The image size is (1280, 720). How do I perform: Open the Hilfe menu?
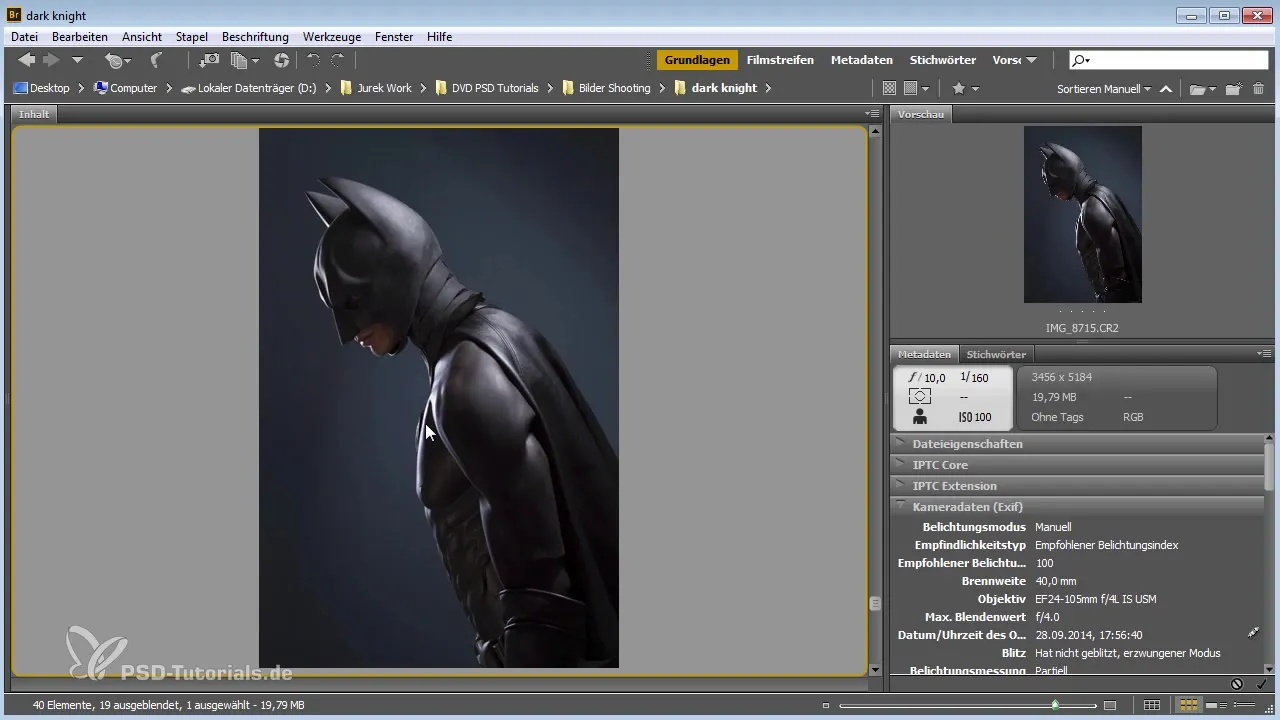(439, 37)
